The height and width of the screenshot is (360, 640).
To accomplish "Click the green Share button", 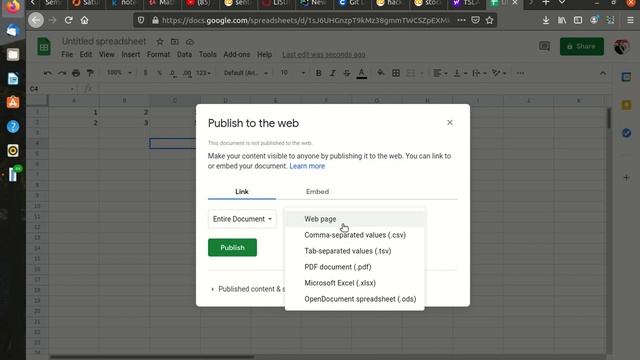I will pyautogui.click(x=582, y=47).
